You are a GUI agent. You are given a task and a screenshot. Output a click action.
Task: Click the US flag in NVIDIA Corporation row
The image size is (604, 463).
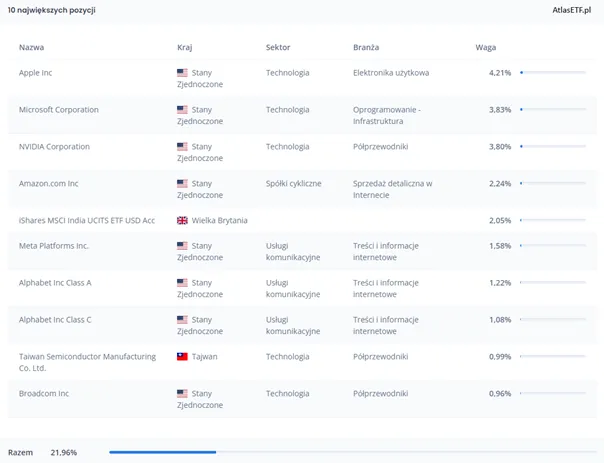click(182, 146)
